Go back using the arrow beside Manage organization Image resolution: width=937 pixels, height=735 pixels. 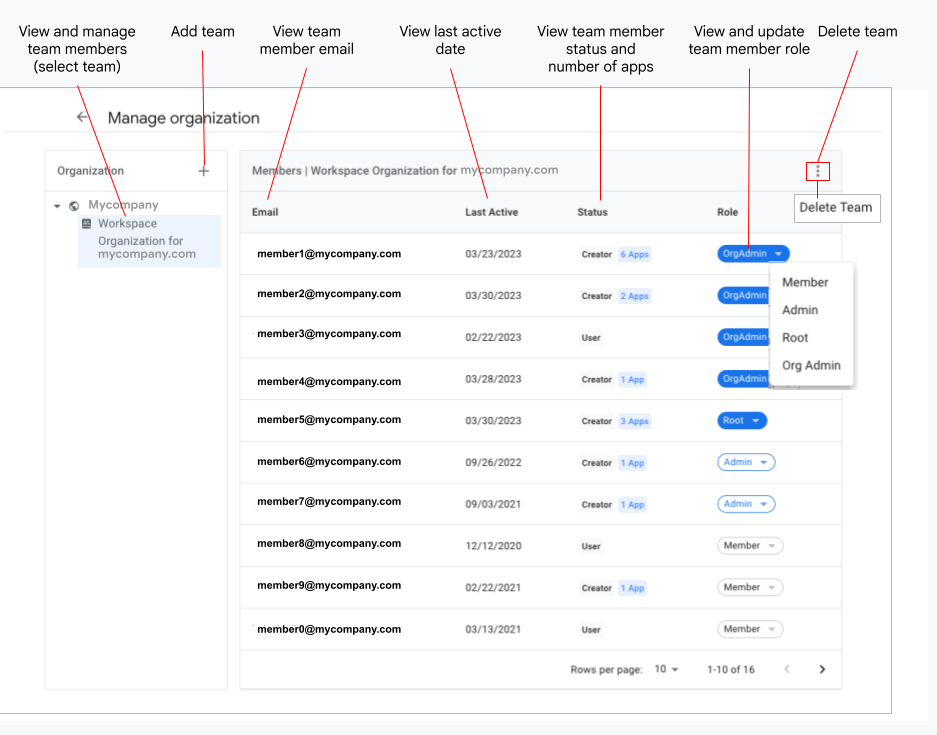(x=82, y=117)
